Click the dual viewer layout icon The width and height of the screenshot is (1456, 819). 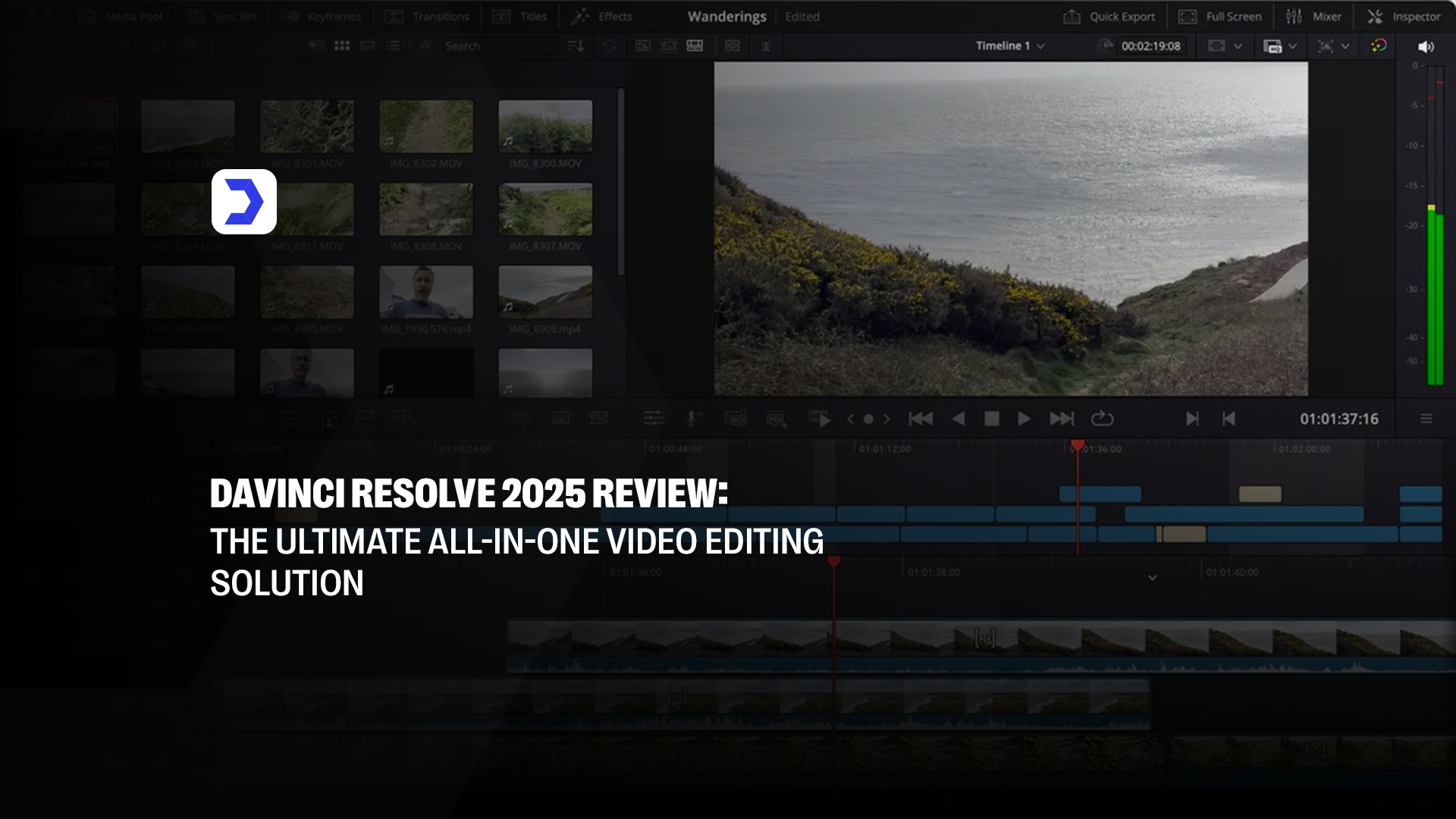point(733,46)
